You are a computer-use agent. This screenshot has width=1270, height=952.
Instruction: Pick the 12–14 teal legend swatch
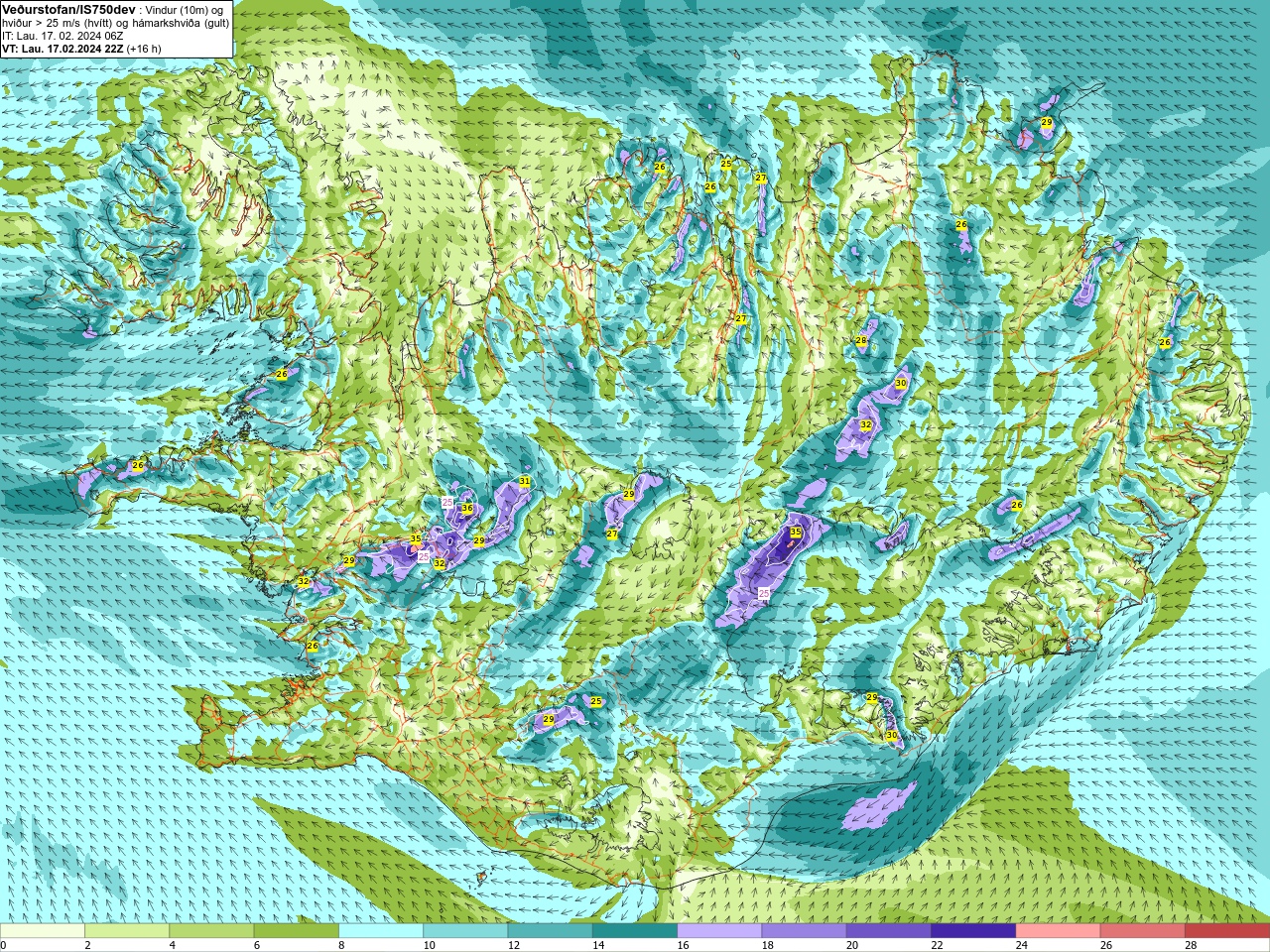[x=551, y=931]
